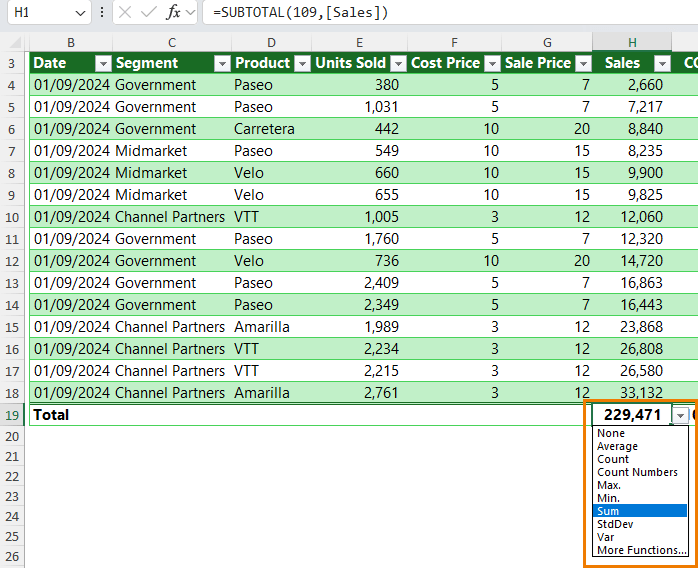Select the highlighted Sum option

pyautogui.click(x=640, y=511)
